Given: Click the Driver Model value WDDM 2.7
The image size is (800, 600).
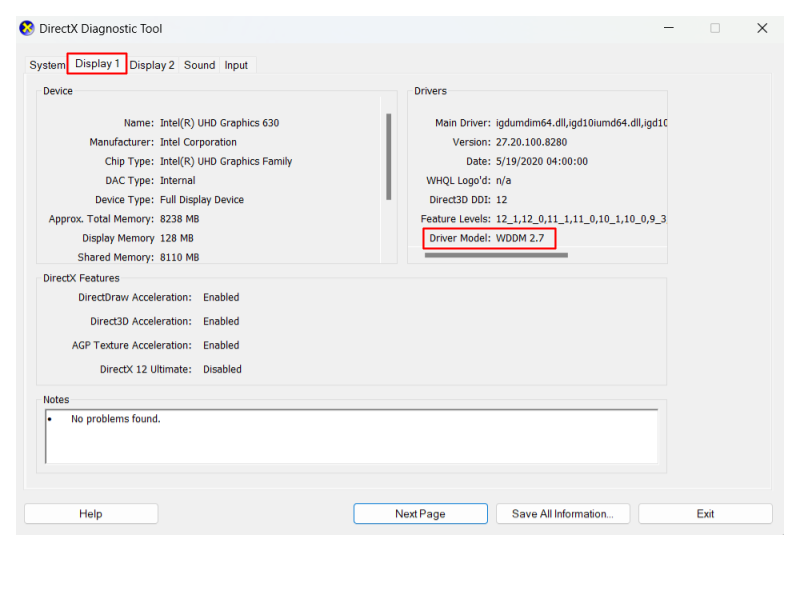Looking at the screenshot, I should pos(520,238).
